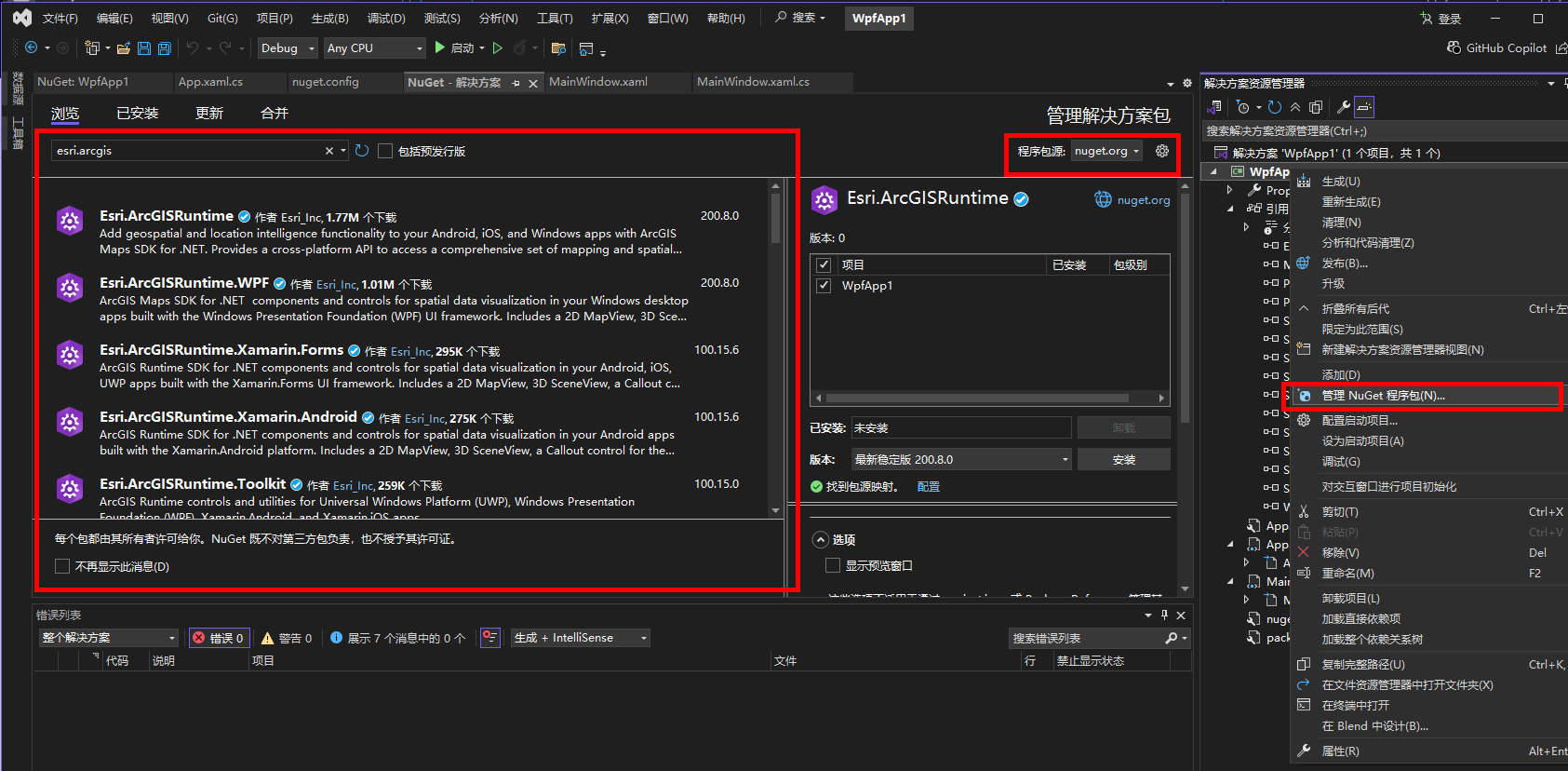This screenshot has width=1568, height=771.
Task: Open the Debug configuration dropdown
Action: click(x=288, y=47)
